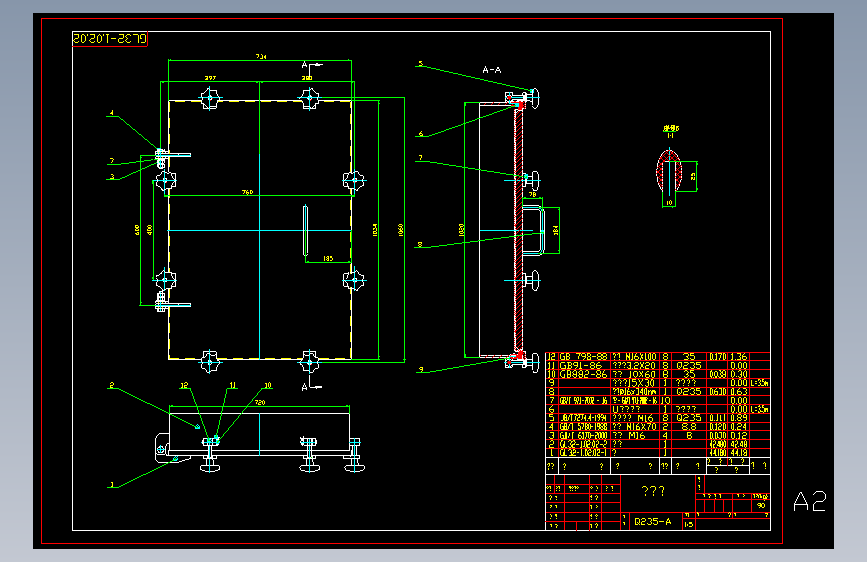
Task: Select the 760 width dimension in front view
Action: click(x=247, y=192)
